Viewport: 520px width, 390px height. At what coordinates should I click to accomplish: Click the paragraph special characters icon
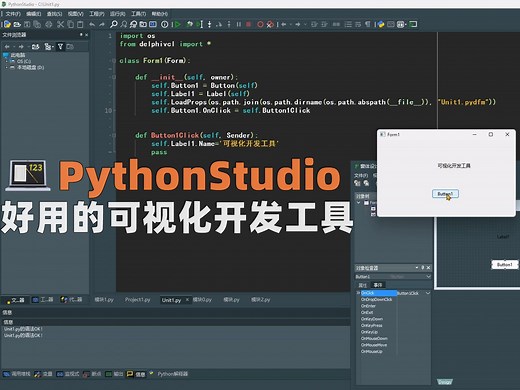[367, 24]
